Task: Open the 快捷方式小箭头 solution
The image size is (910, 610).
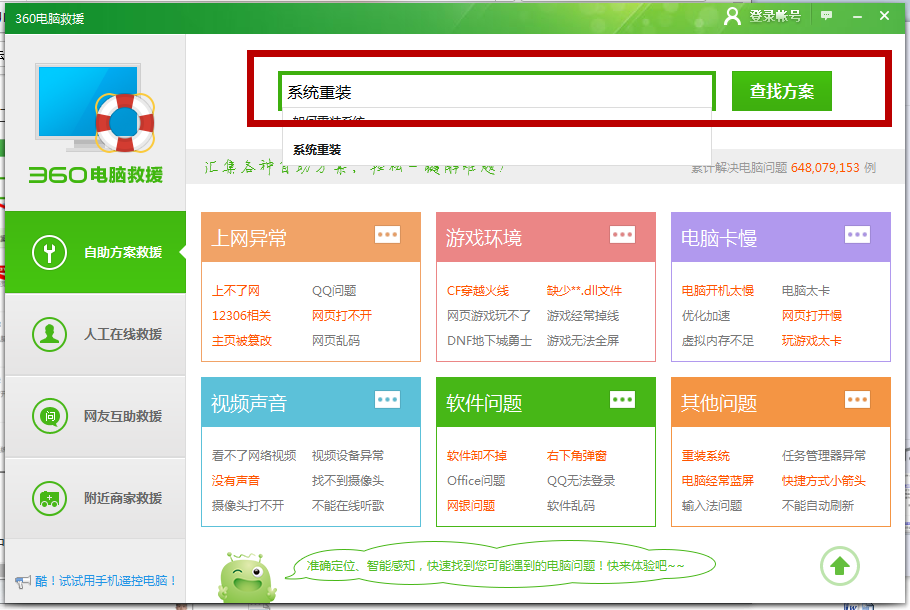Action: (824, 481)
